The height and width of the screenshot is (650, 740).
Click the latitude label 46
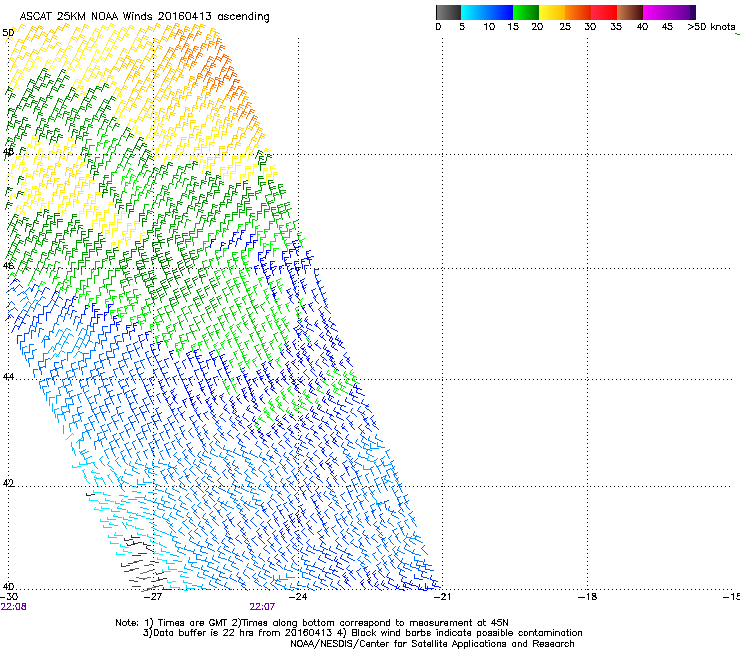8,266
